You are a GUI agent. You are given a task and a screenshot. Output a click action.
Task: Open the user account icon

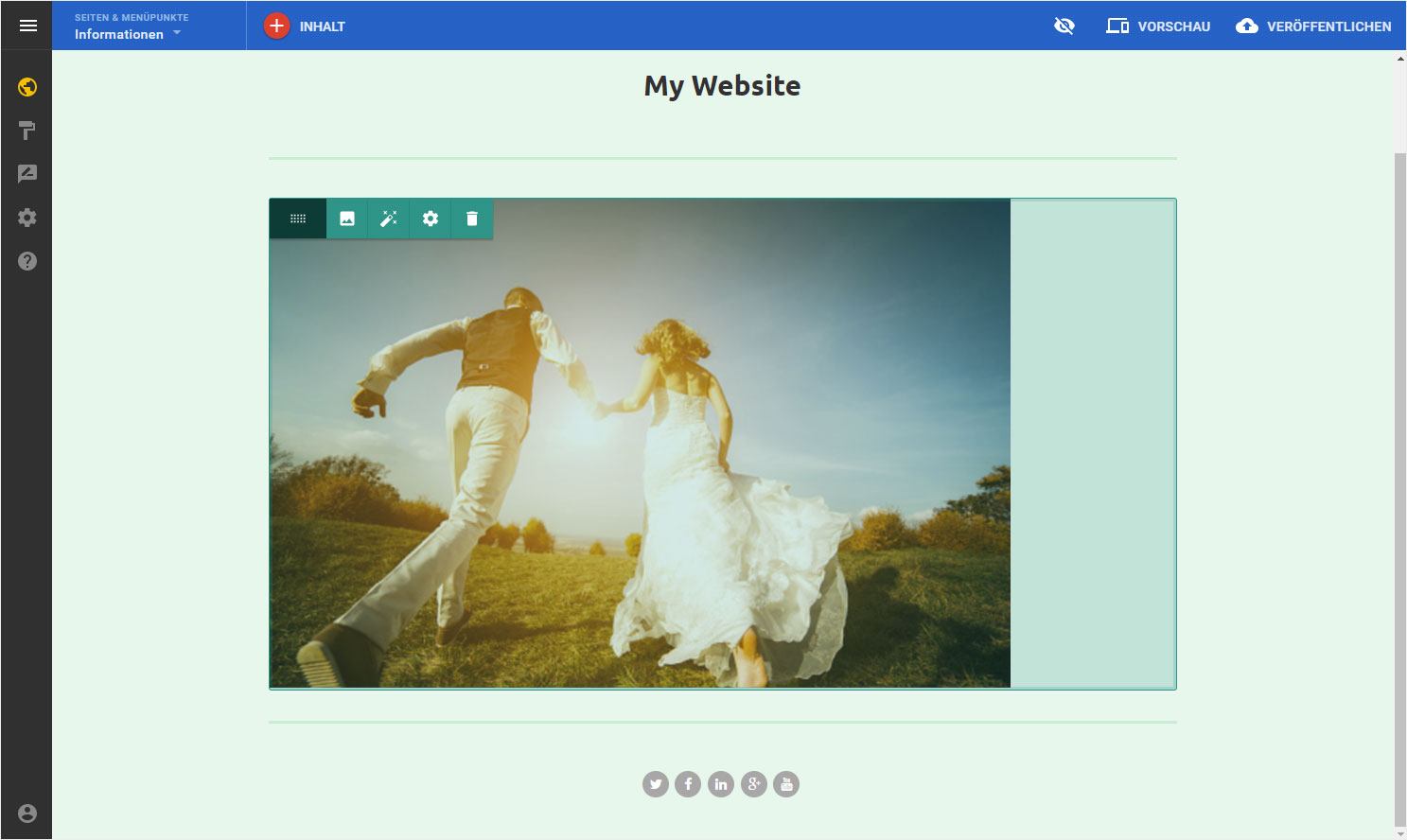(27, 814)
